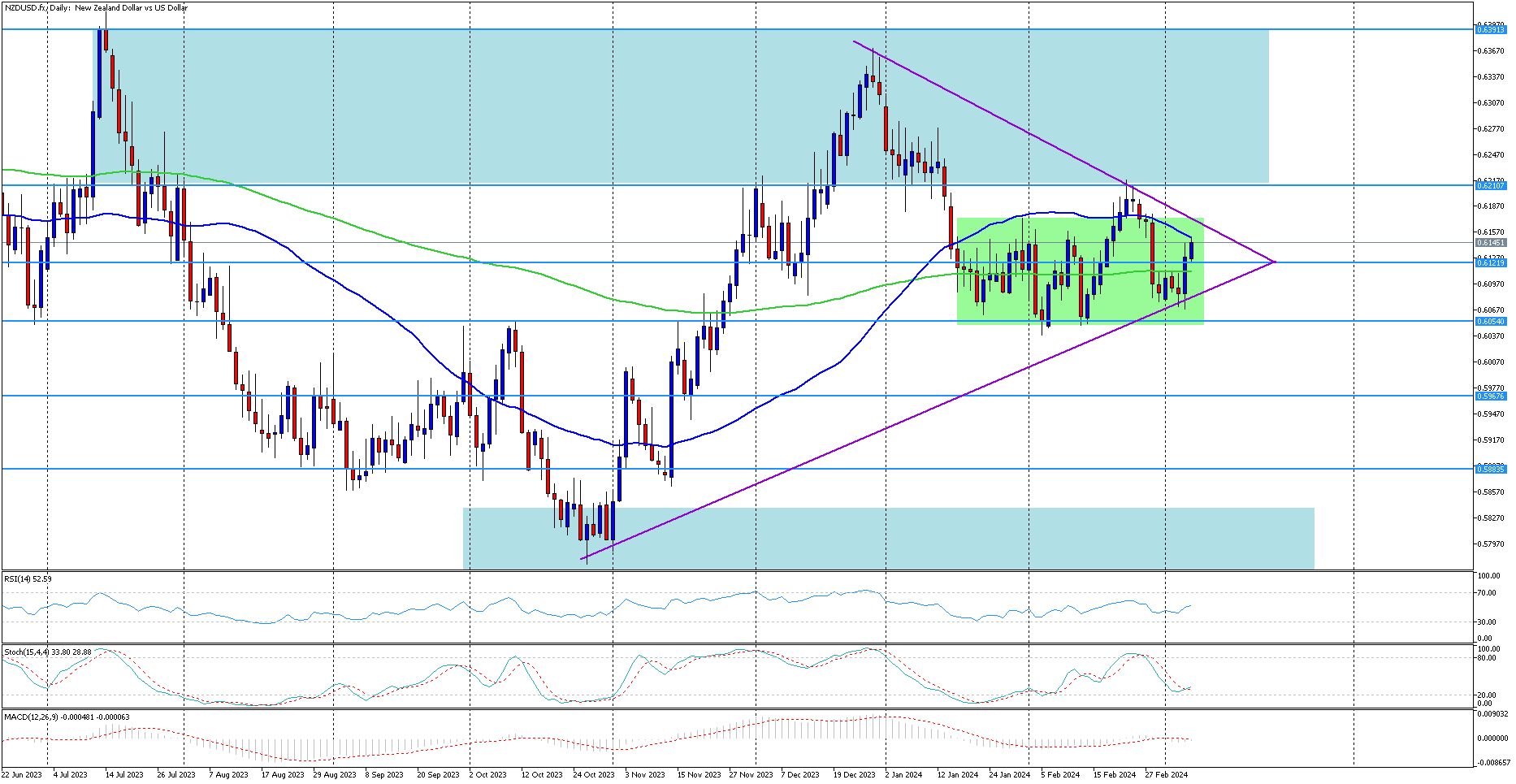
Task: Click the RSI 30.00 level label
Action: pyautogui.click(x=1488, y=622)
